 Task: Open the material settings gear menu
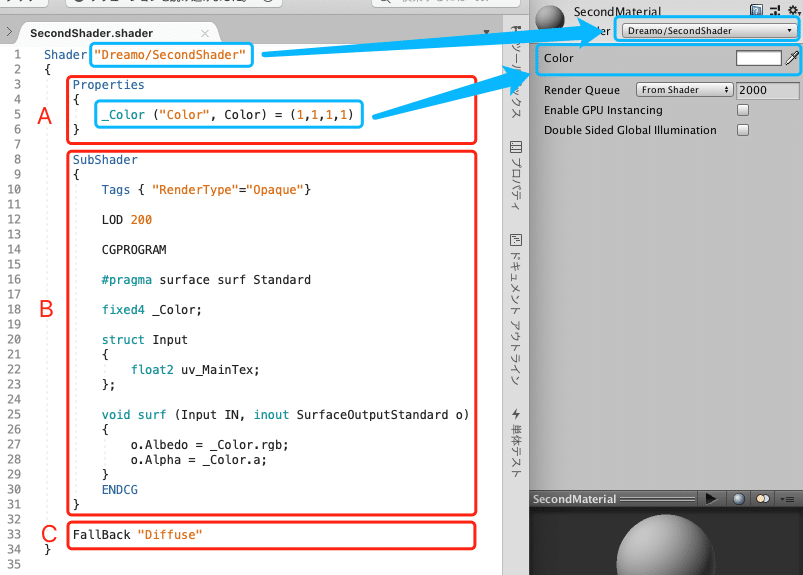coord(793,9)
